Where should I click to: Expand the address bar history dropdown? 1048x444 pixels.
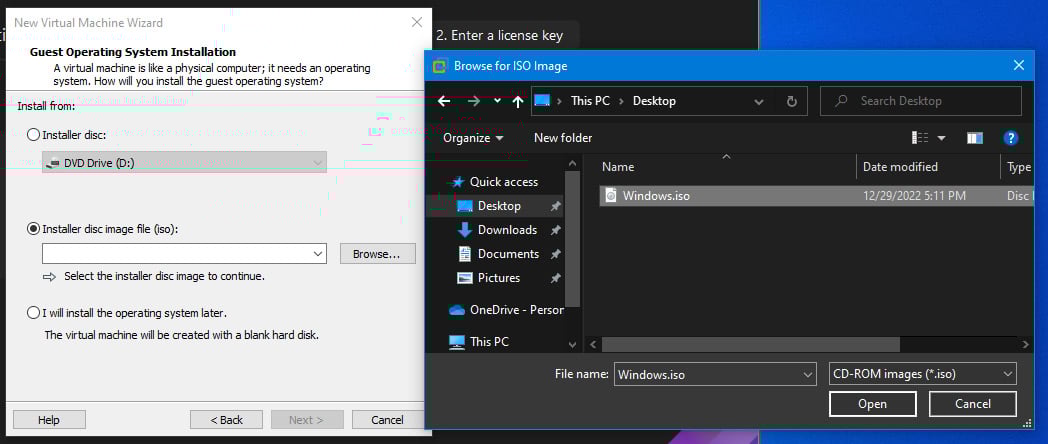click(759, 102)
